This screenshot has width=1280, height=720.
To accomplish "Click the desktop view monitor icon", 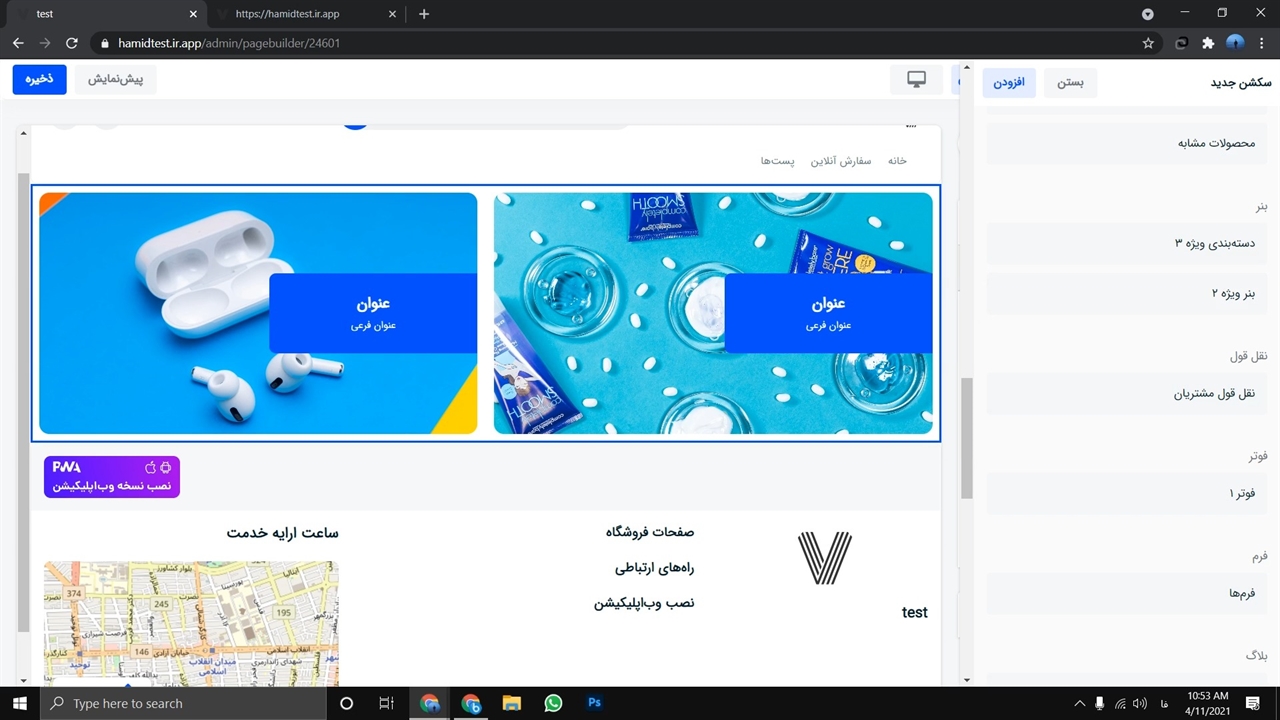I will pos(916,80).
